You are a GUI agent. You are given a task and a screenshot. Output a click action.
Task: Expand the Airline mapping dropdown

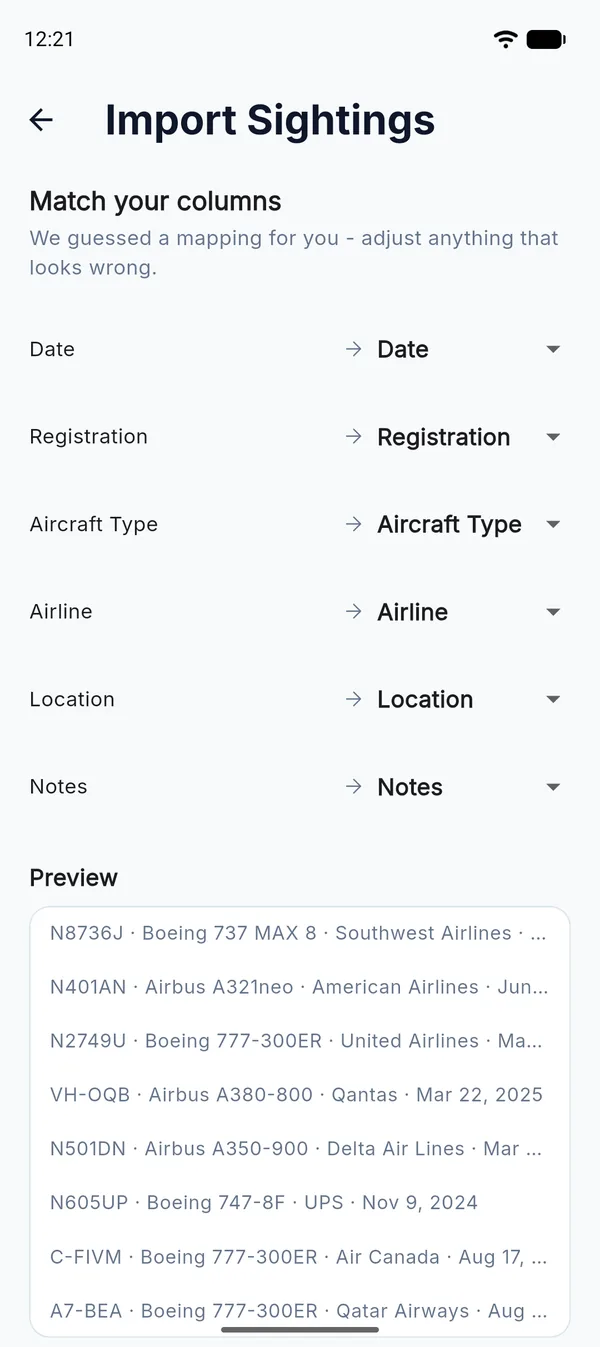[470, 612]
